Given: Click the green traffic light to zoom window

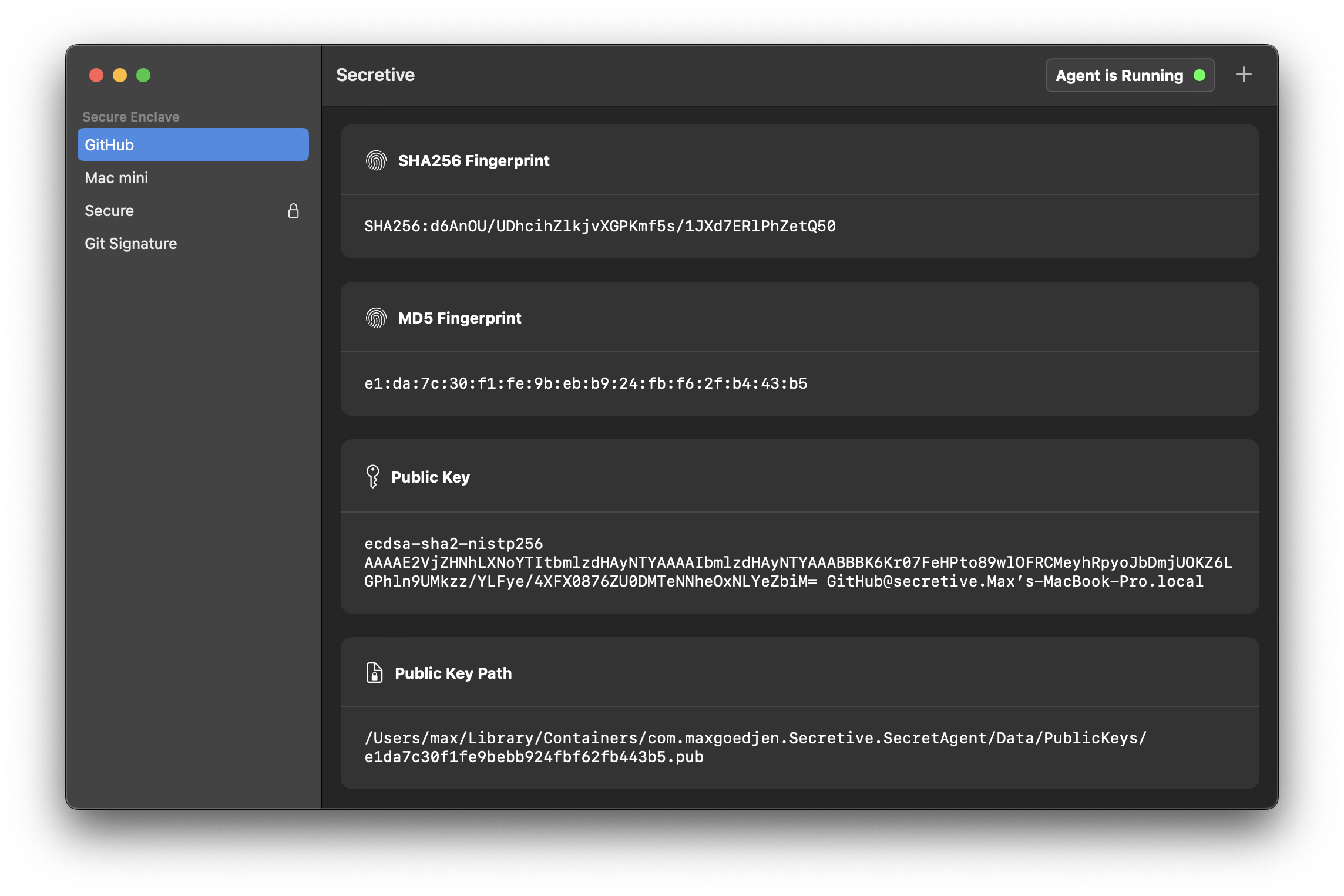Looking at the screenshot, I should [x=143, y=75].
